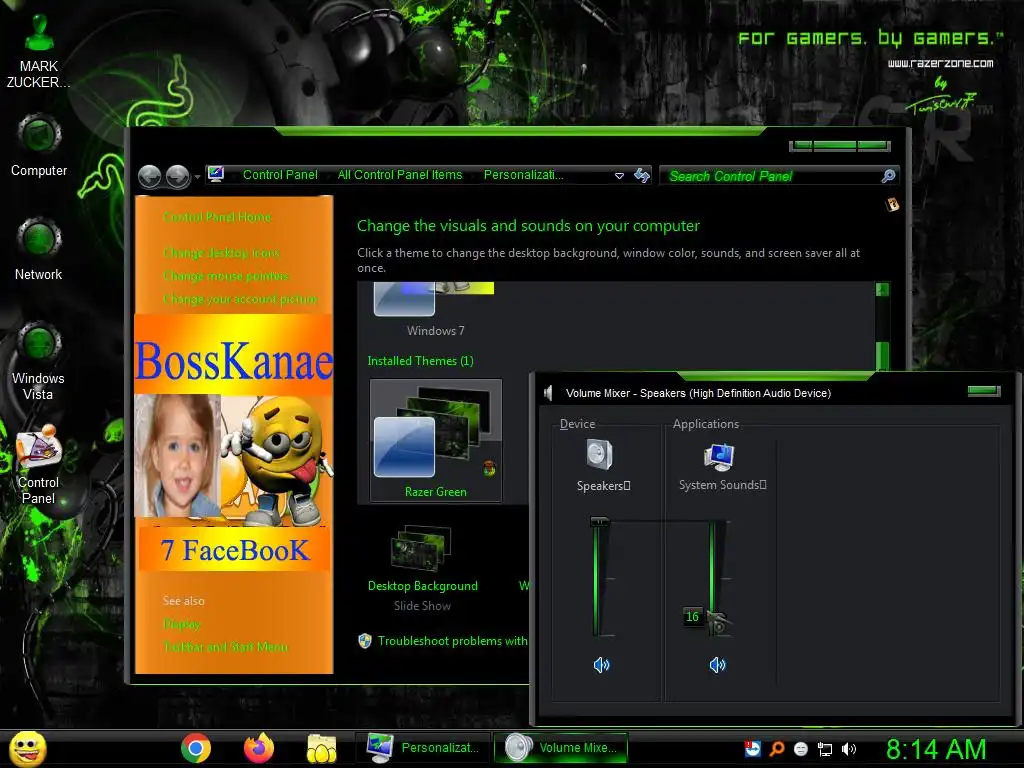Click the refresh icon next to address bar
This screenshot has width=1024, height=768.
[x=642, y=175]
